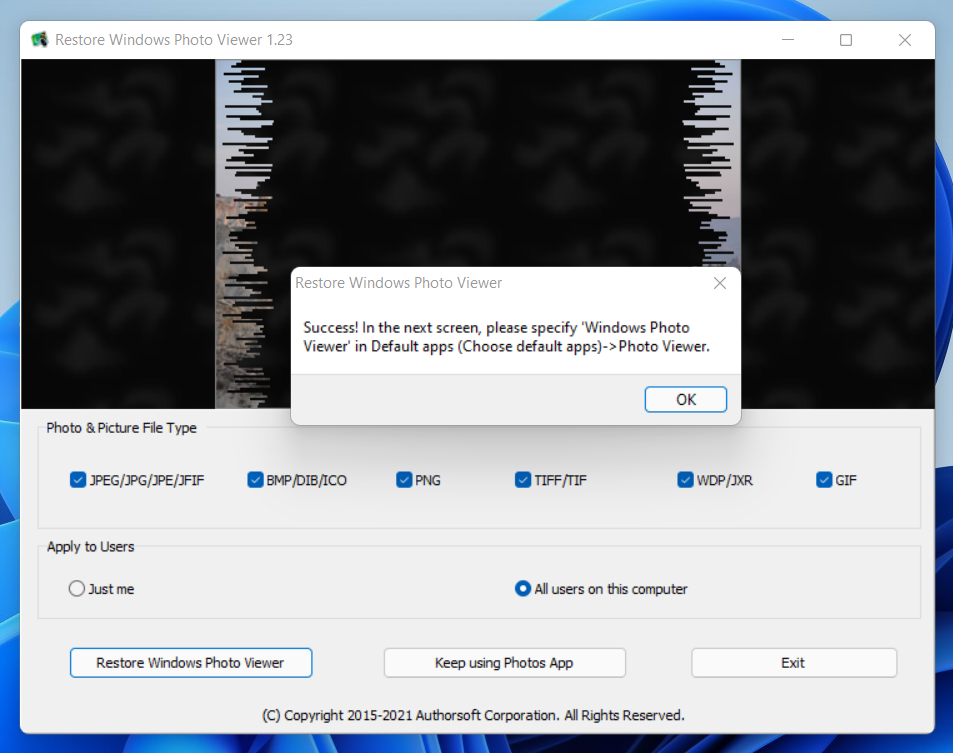Select All users on this computer

pos(523,588)
